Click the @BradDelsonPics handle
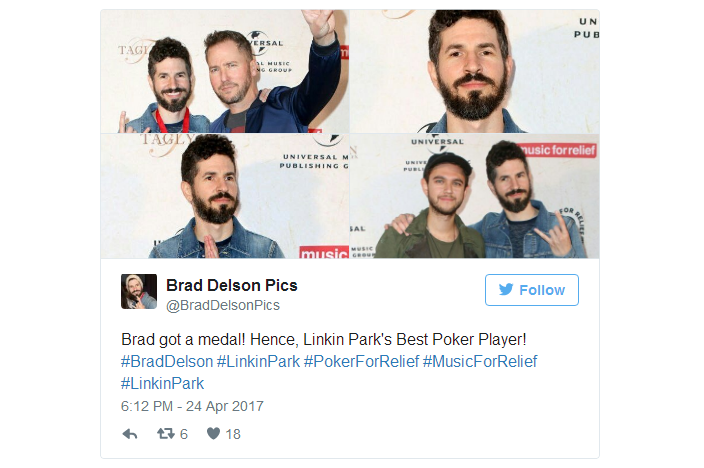Viewport: 704px width, 468px height. point(223,305)
